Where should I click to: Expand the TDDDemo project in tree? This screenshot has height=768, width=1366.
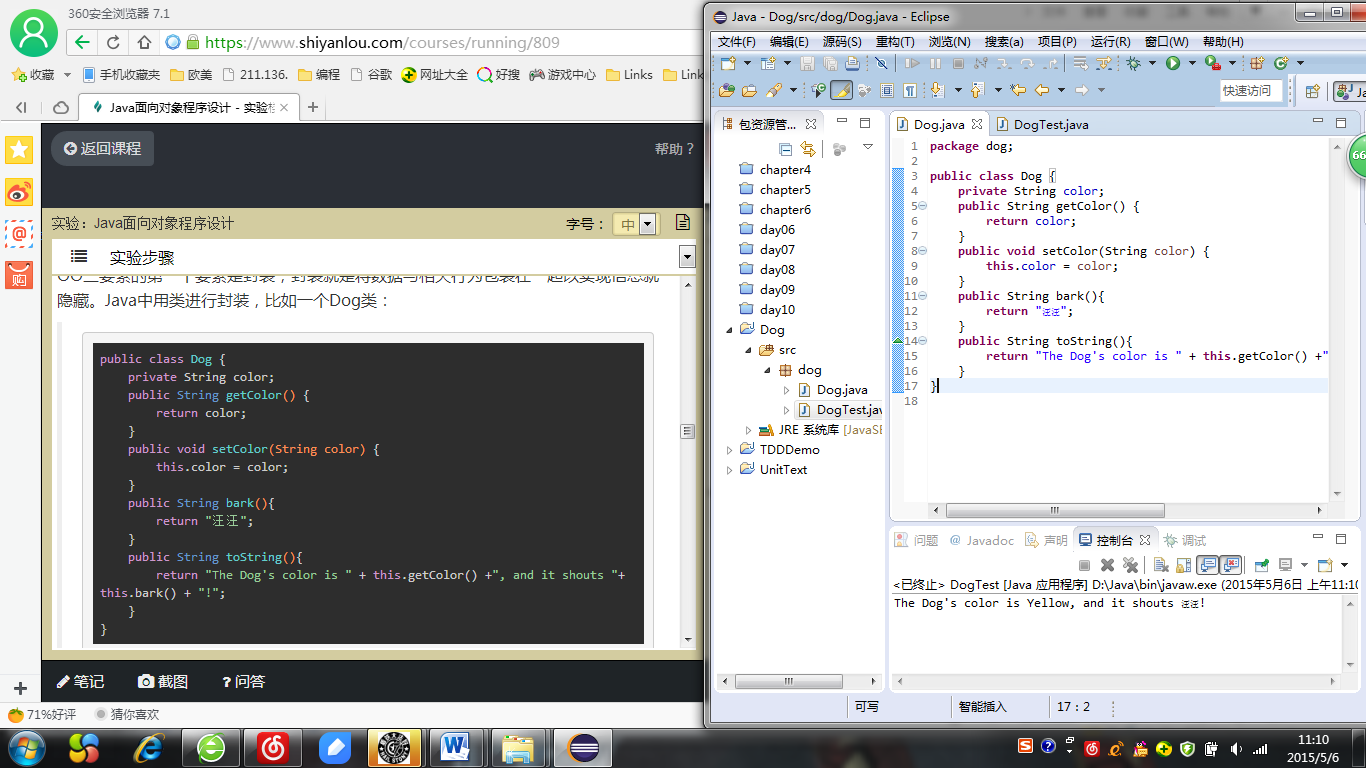(730, 450)
